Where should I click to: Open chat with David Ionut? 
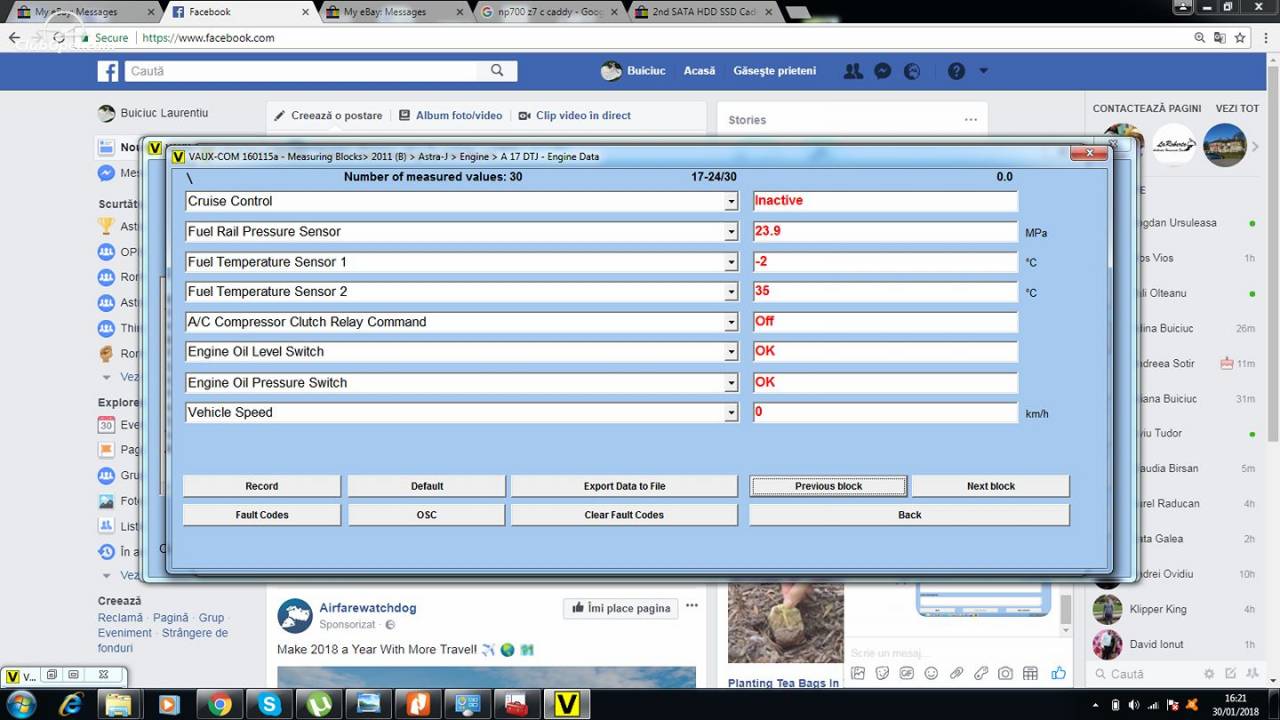1172,644
